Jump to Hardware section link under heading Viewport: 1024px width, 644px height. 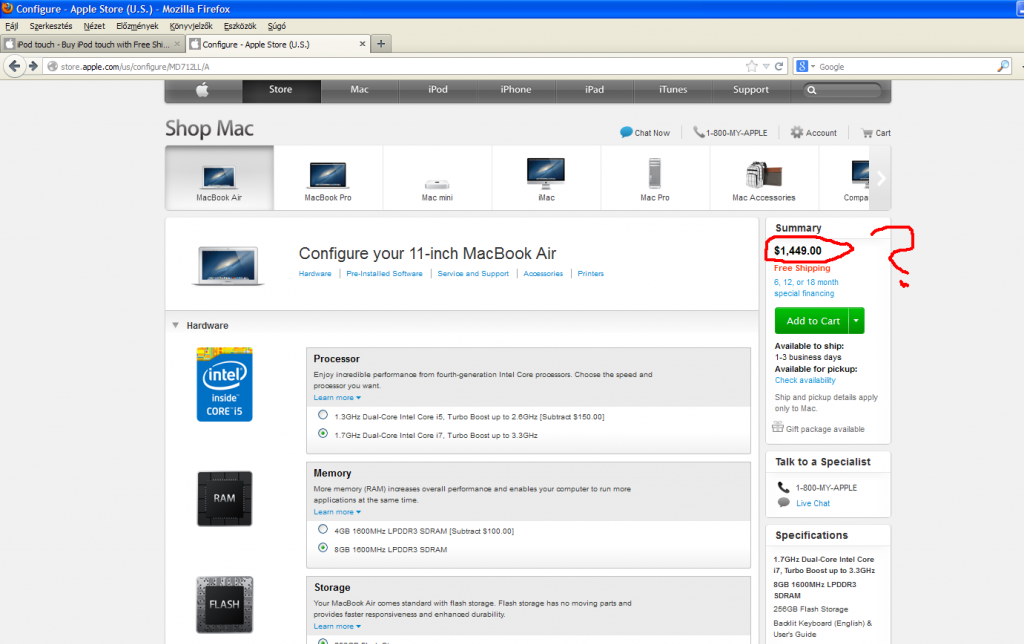click(315, 274)
